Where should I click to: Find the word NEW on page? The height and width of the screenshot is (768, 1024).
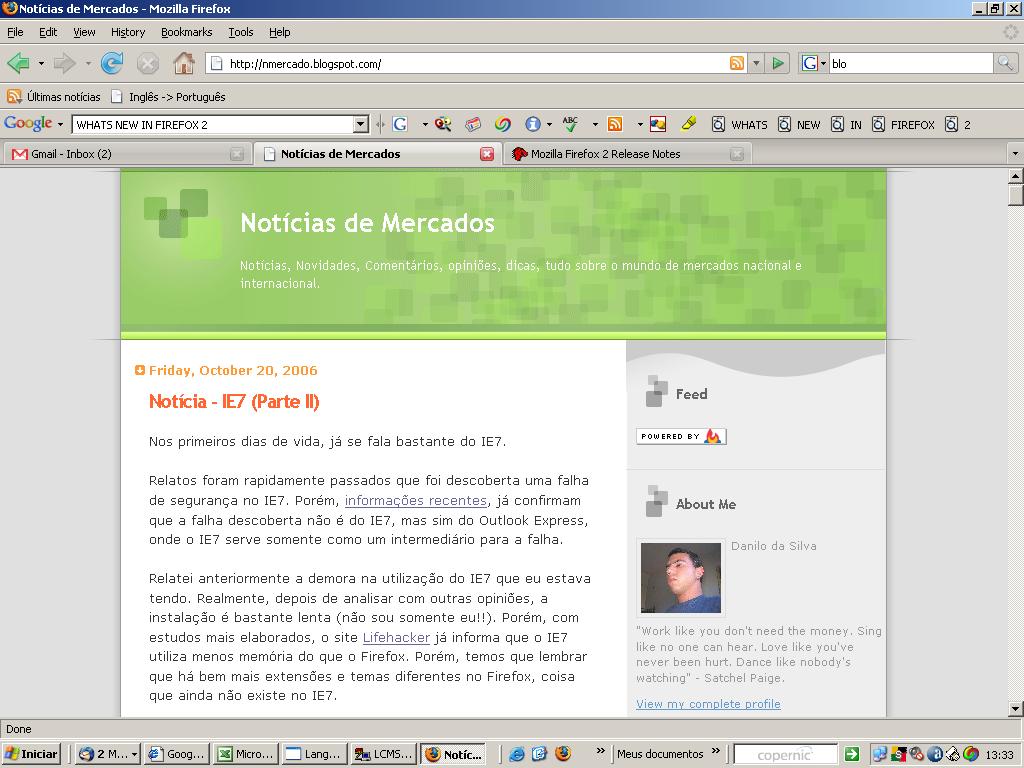(x=799, y=124)
